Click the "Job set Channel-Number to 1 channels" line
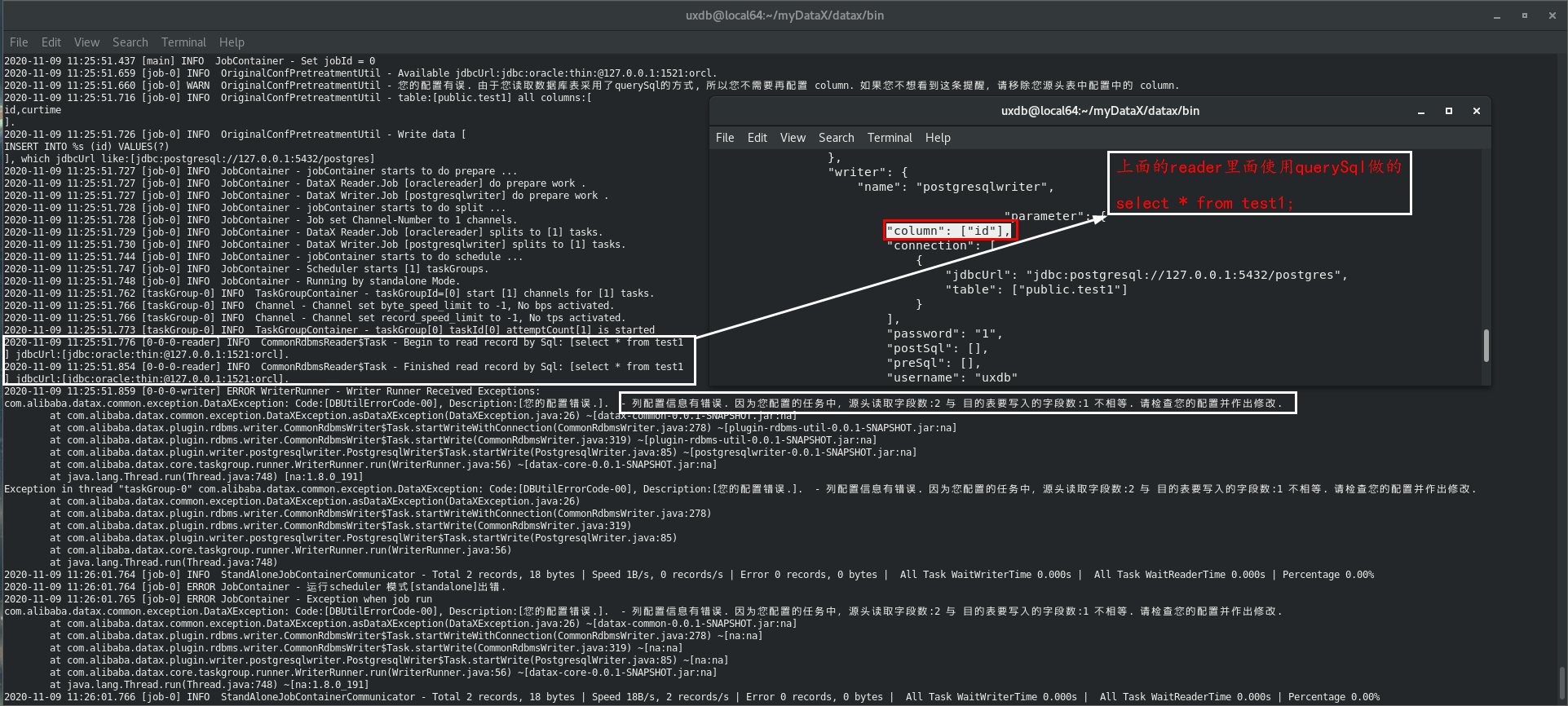 point(260,220)
